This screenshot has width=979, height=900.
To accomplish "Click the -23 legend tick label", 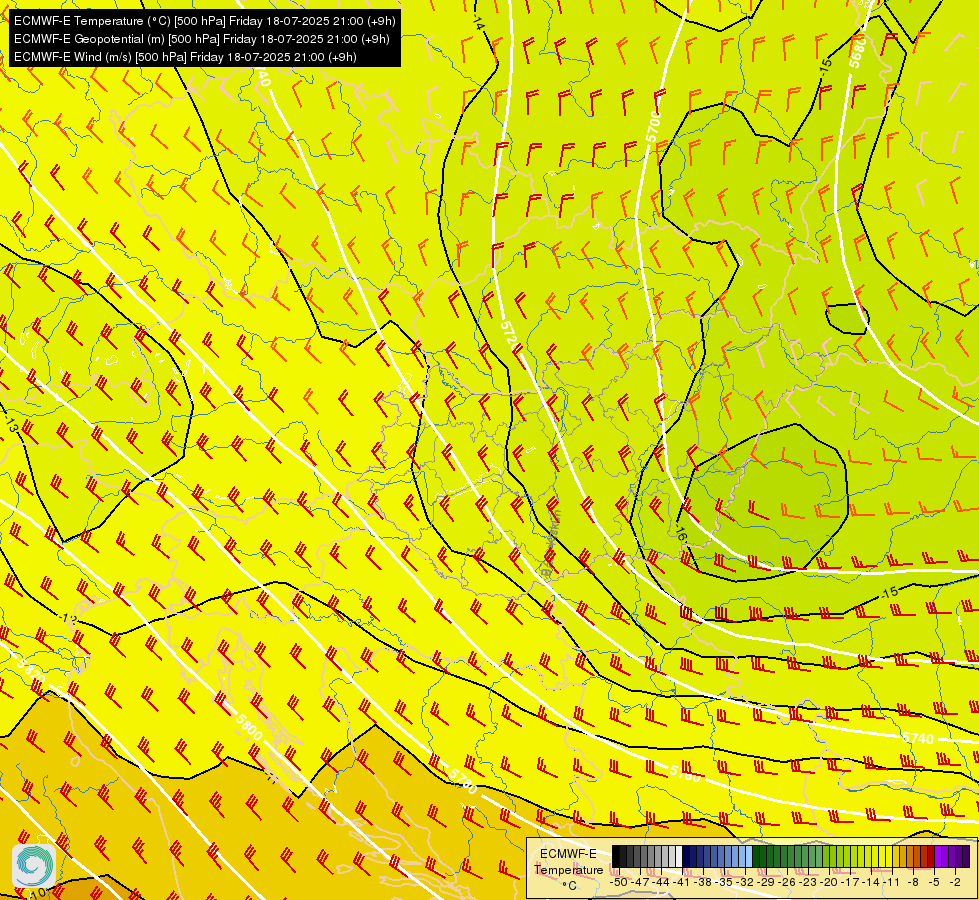I will (808, 883).
